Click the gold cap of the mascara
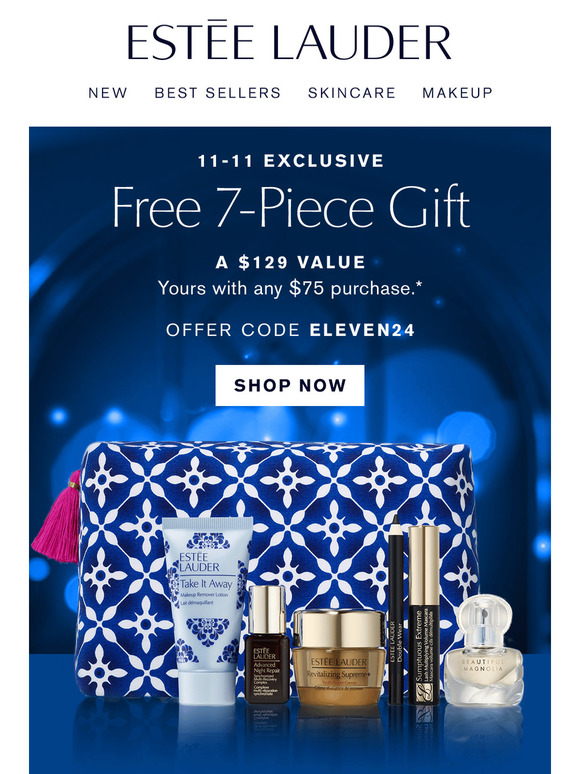 [x=424, y=565]
